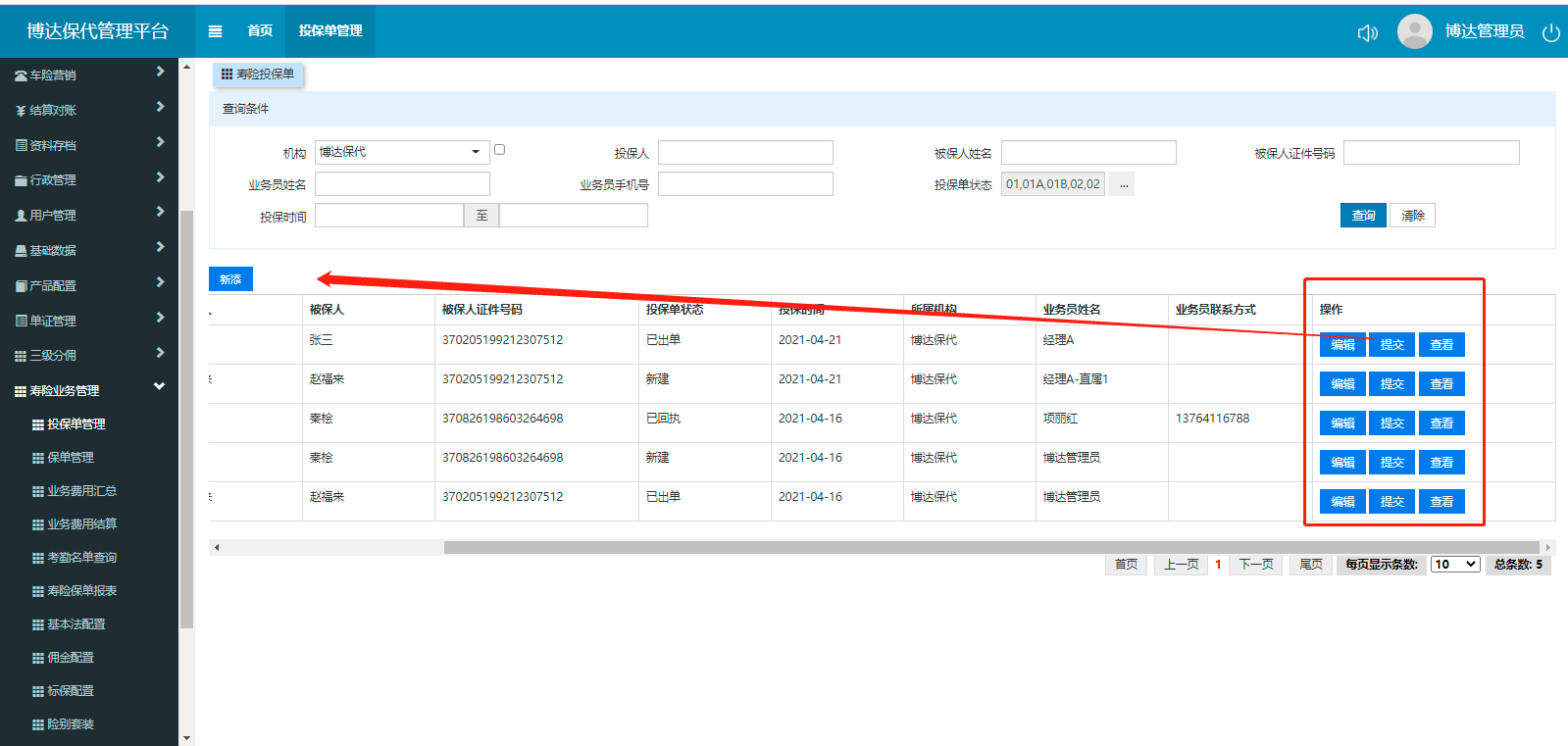1568x746 pixels.
Task: Click the speaker sound icon
Action: tap(1367, 33)
